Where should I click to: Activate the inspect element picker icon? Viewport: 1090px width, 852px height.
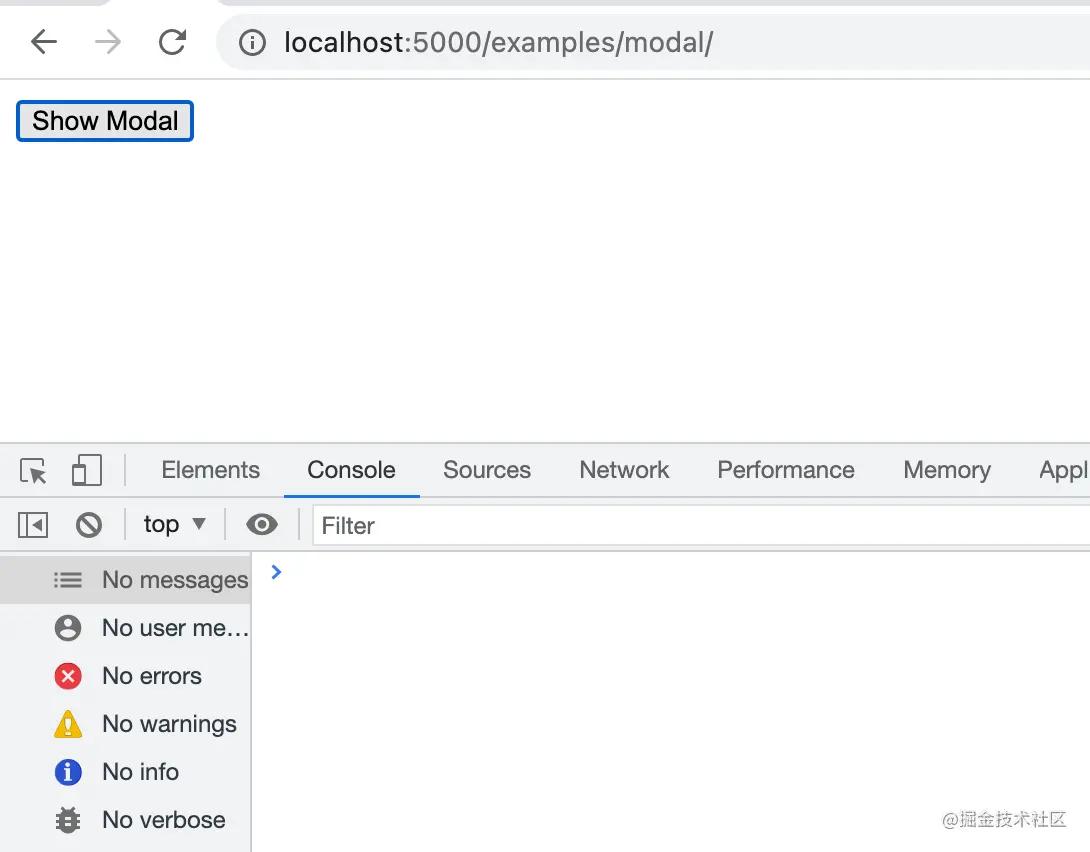33,470
